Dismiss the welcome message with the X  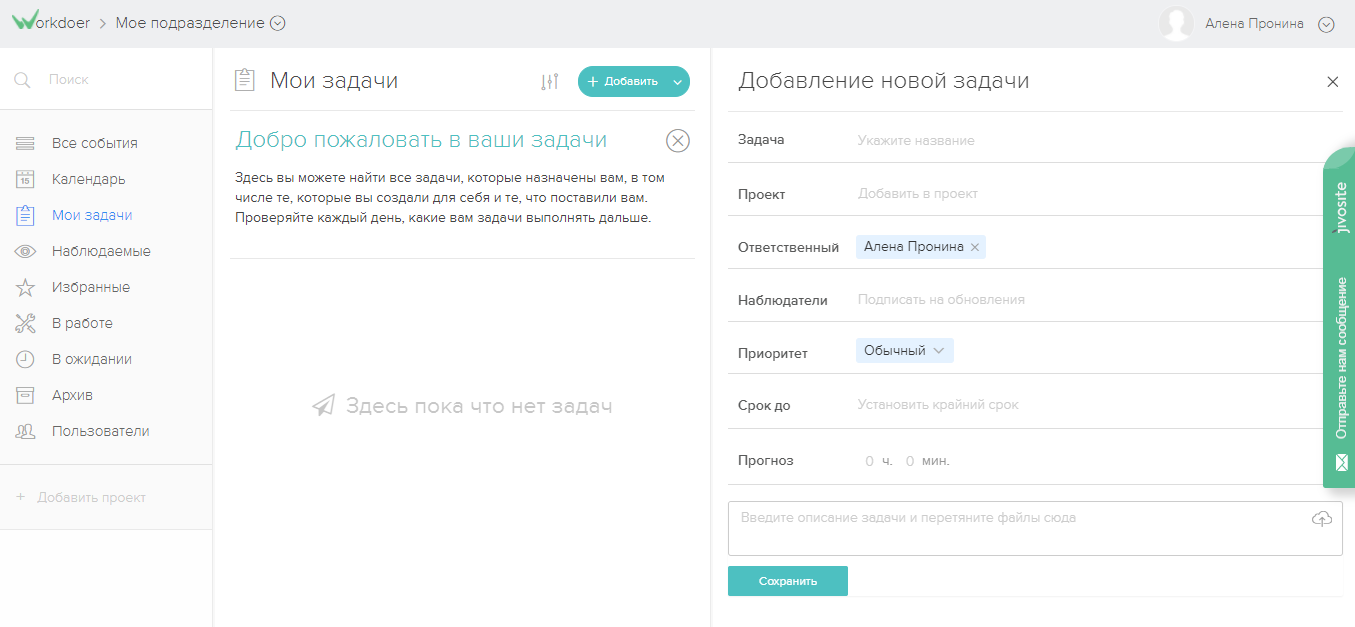(677, 140)
